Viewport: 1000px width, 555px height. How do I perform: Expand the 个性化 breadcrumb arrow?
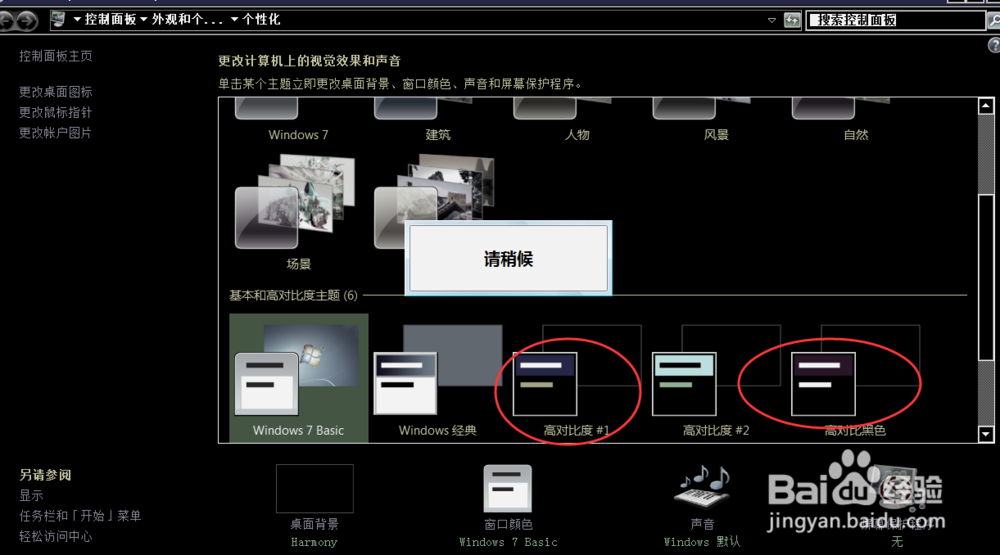point(234,19)
